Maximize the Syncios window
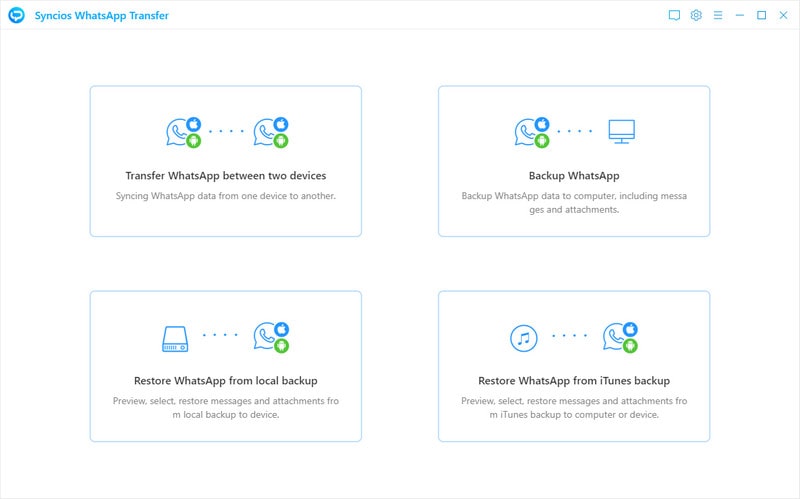 [x=761, y=15]
